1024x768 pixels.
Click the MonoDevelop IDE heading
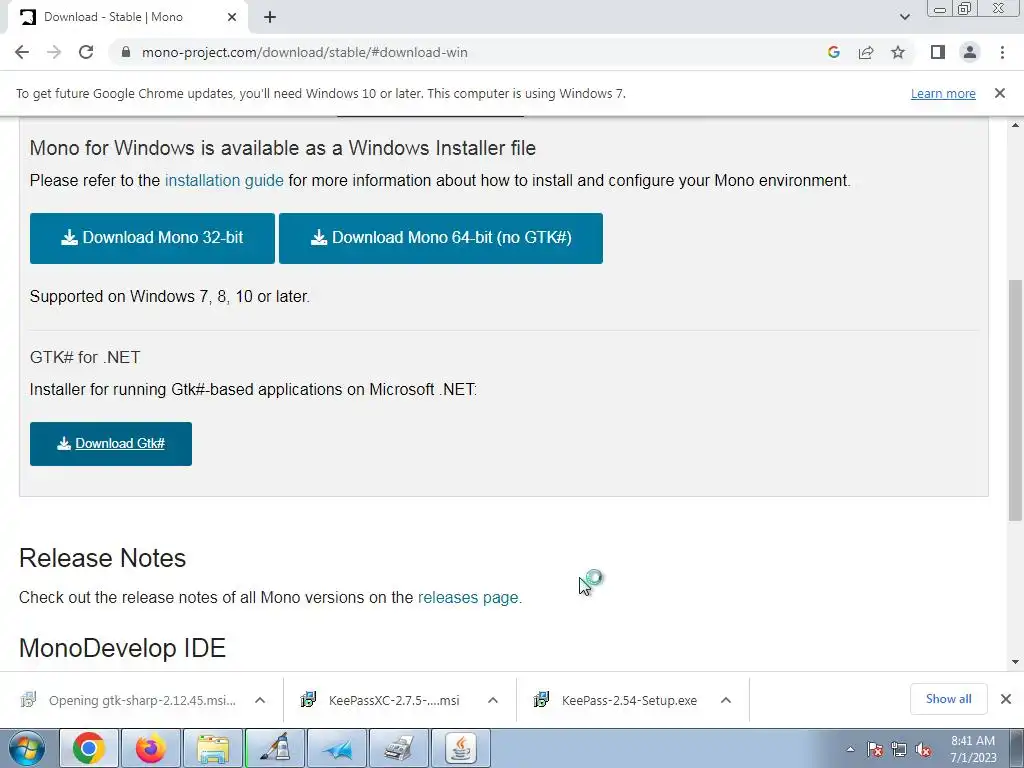[x=123, y=648]
